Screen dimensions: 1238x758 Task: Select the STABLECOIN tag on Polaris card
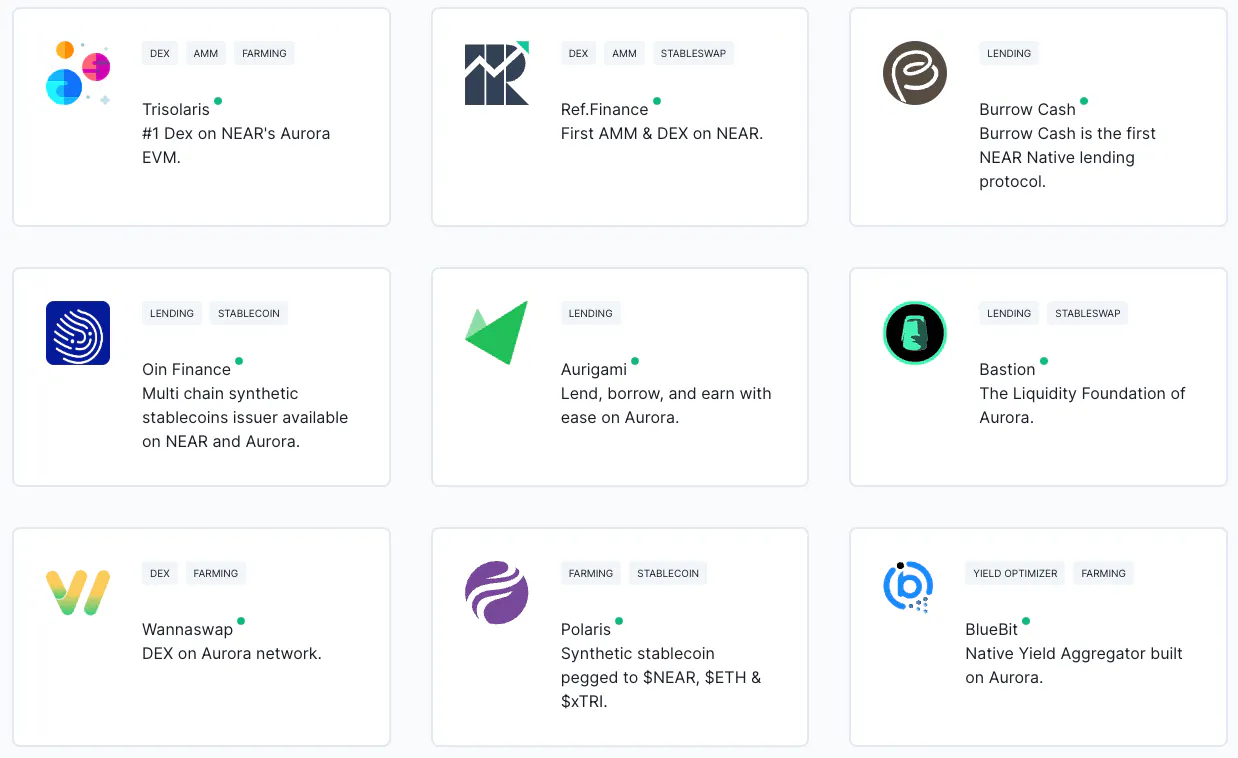click(668, 573)
